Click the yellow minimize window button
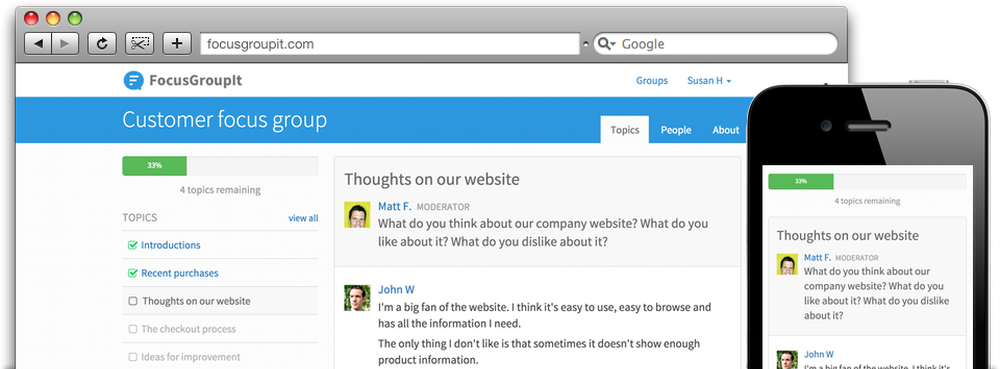 click(x=53, y=18)
